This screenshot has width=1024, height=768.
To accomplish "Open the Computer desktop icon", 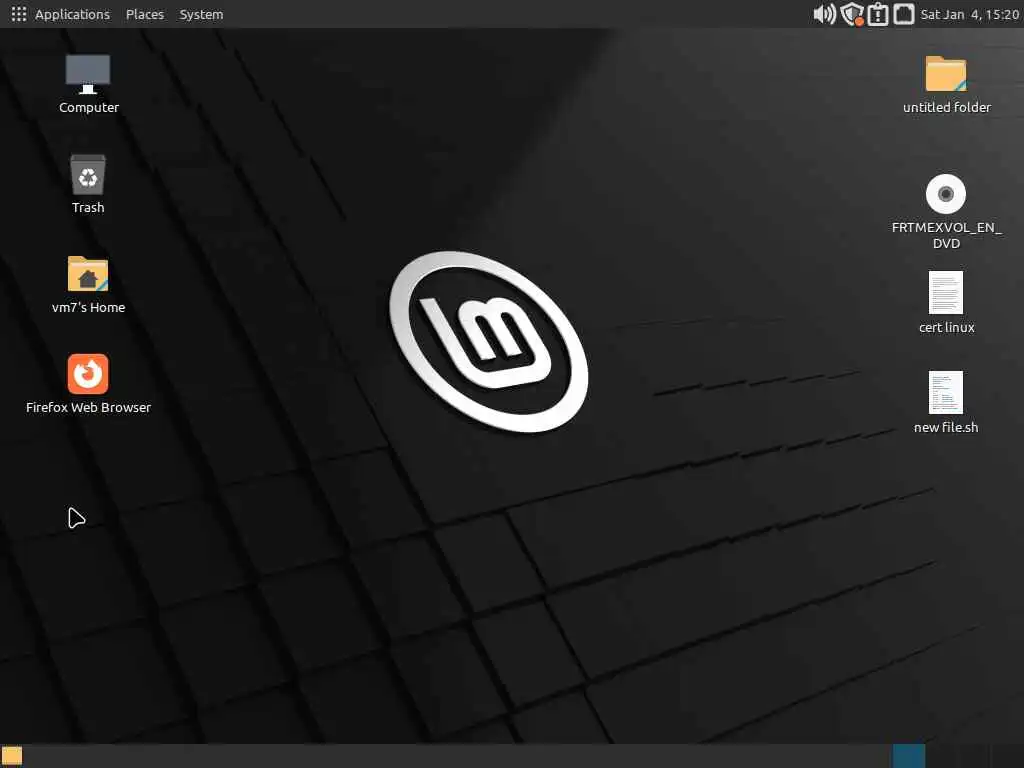I will [x=88, y=74].
